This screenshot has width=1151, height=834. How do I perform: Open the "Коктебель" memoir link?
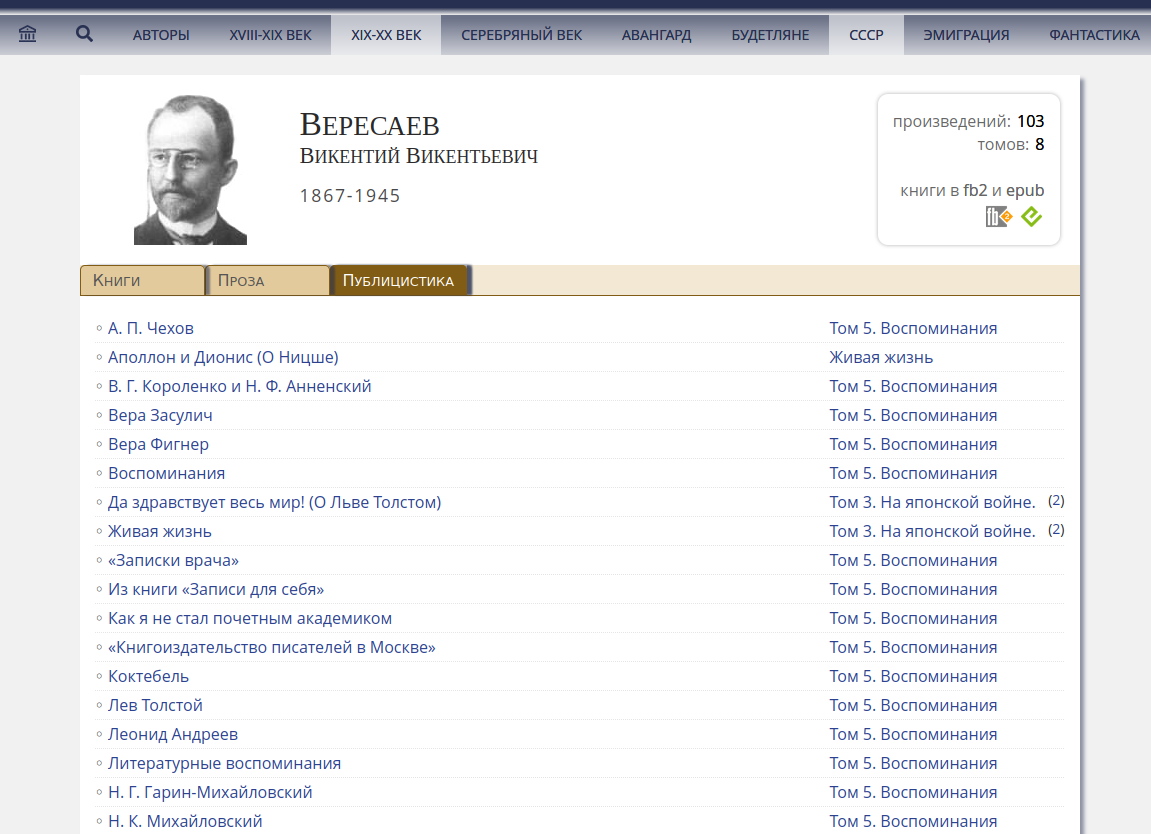tap(148, 676)
